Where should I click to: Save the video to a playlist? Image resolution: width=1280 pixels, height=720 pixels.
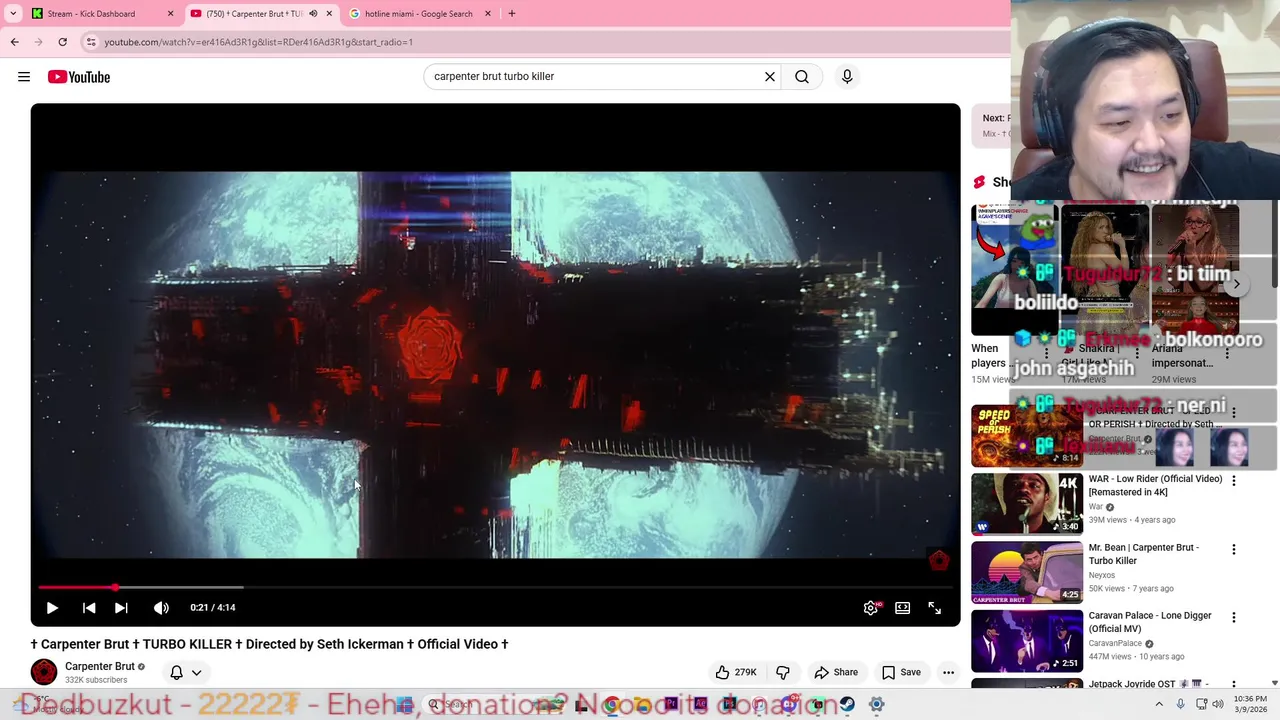(x=901, y=672)
